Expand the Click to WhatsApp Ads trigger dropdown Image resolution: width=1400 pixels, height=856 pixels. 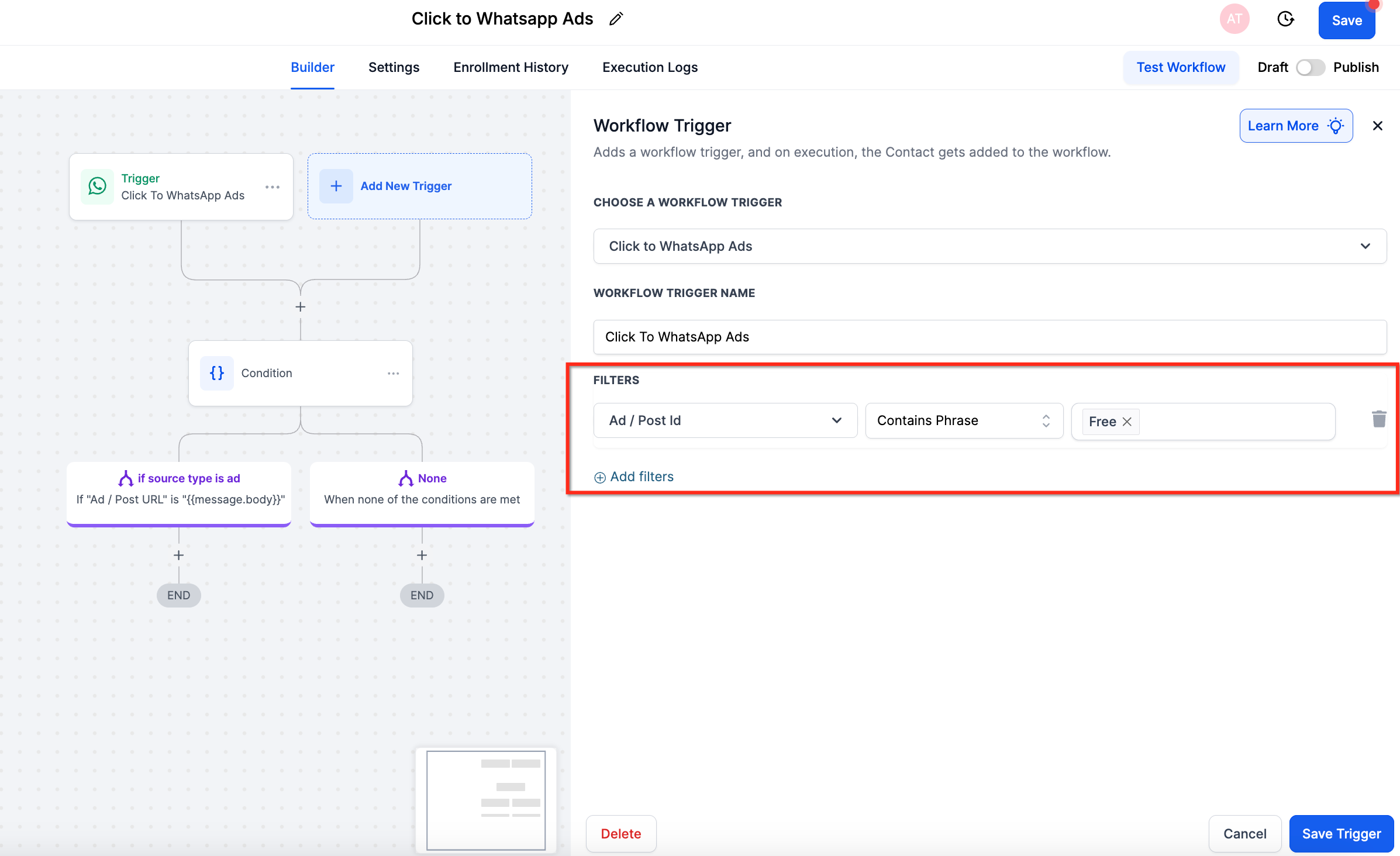coord(989,246)
